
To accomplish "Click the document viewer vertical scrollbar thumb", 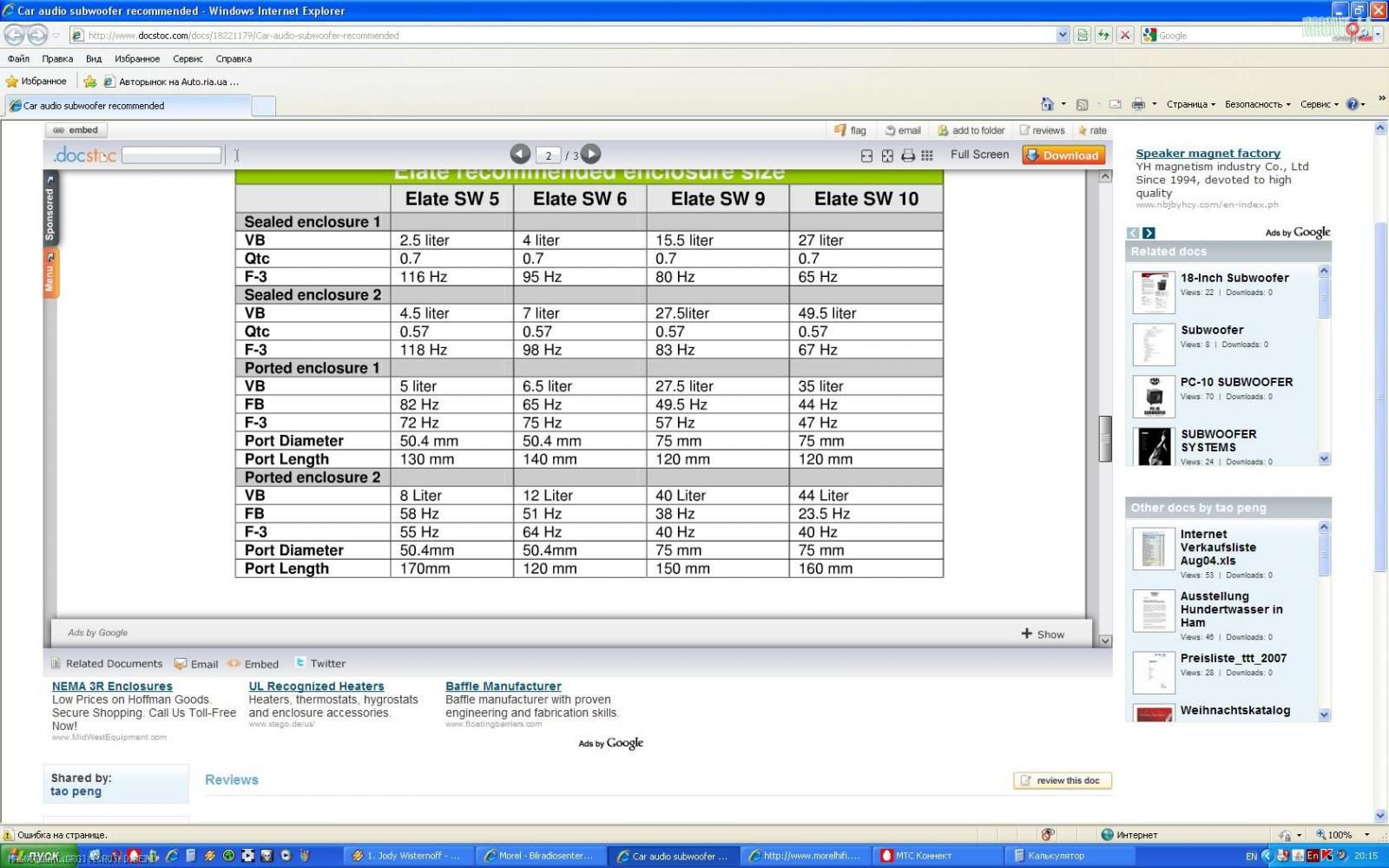I will (1105, 438).
